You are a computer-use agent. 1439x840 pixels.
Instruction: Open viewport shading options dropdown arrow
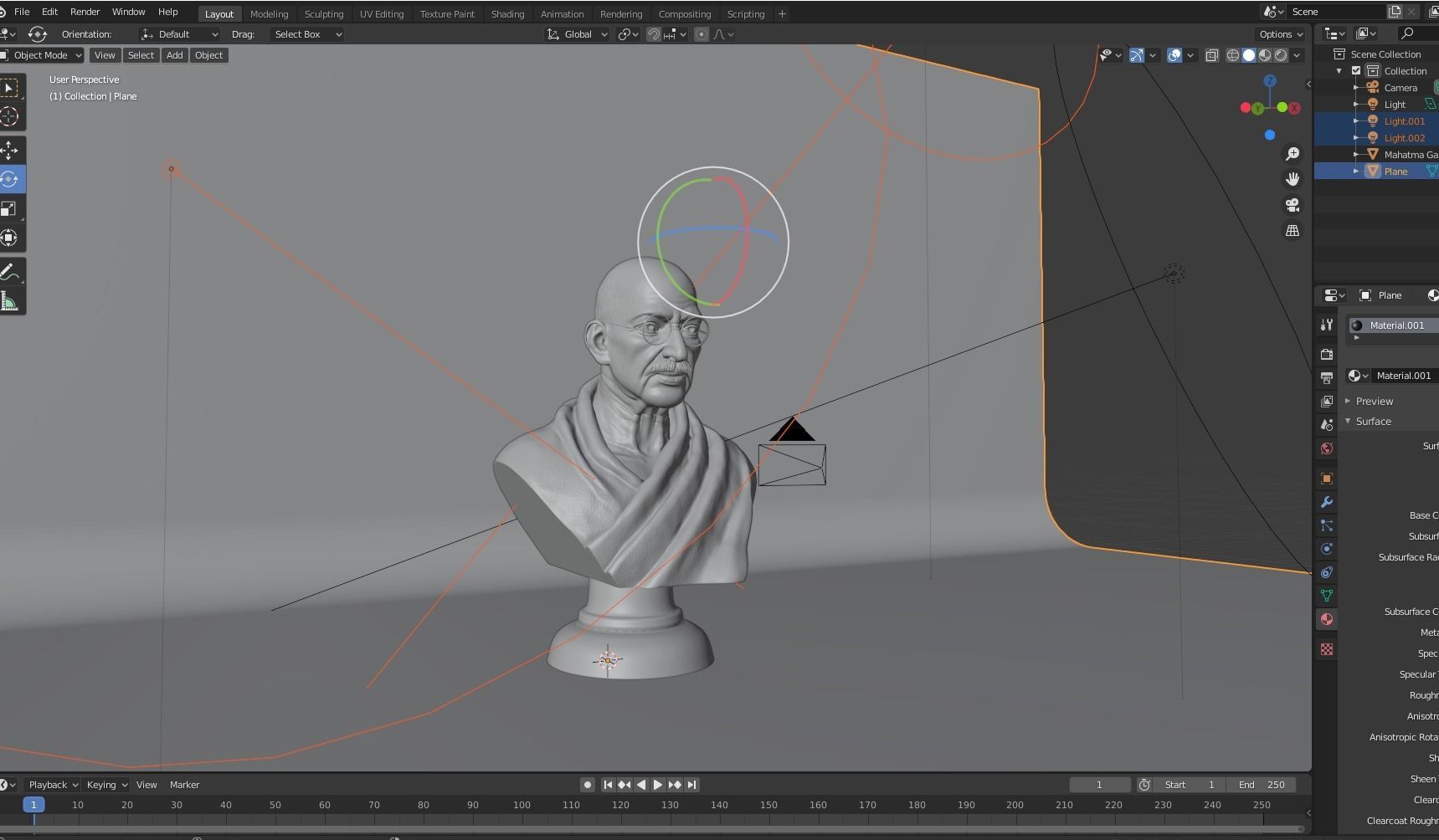pyautogui.click(x=1297, y=55)
